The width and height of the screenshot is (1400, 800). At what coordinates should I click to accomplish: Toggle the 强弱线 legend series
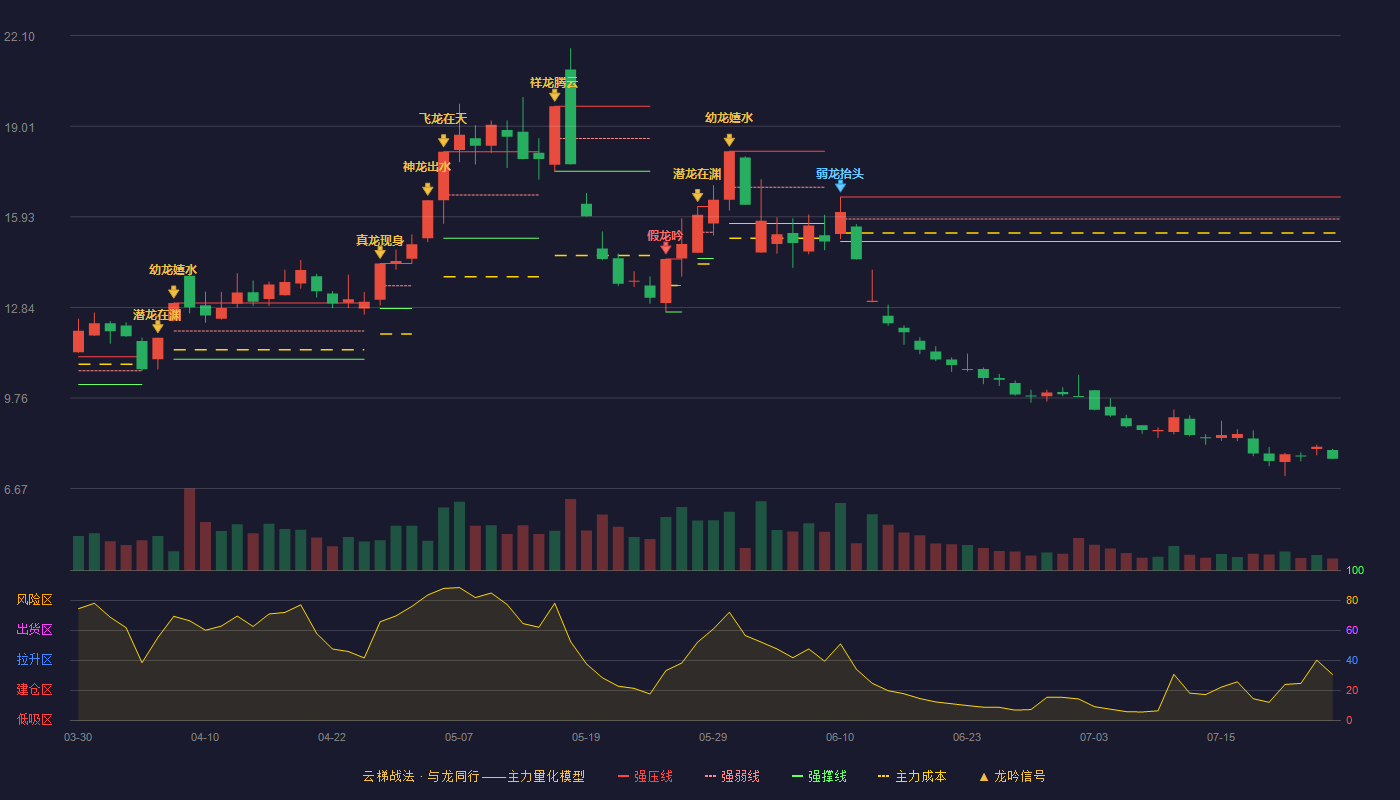(x=732, y=776)
